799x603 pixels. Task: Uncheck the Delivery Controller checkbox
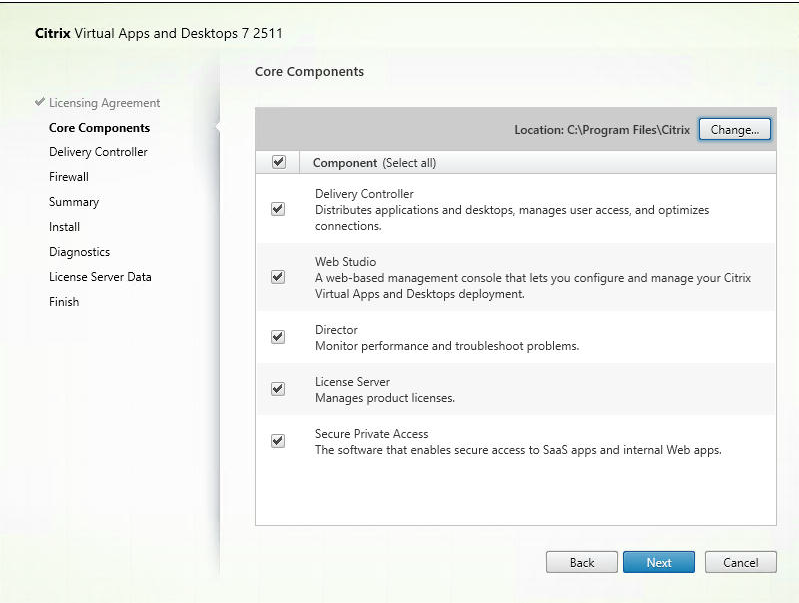[278, 209]
